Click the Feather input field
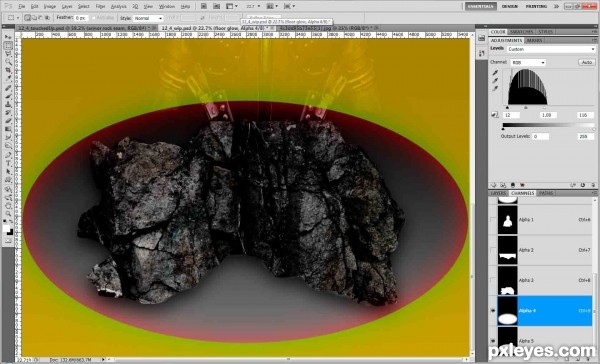 pos(81,18)
